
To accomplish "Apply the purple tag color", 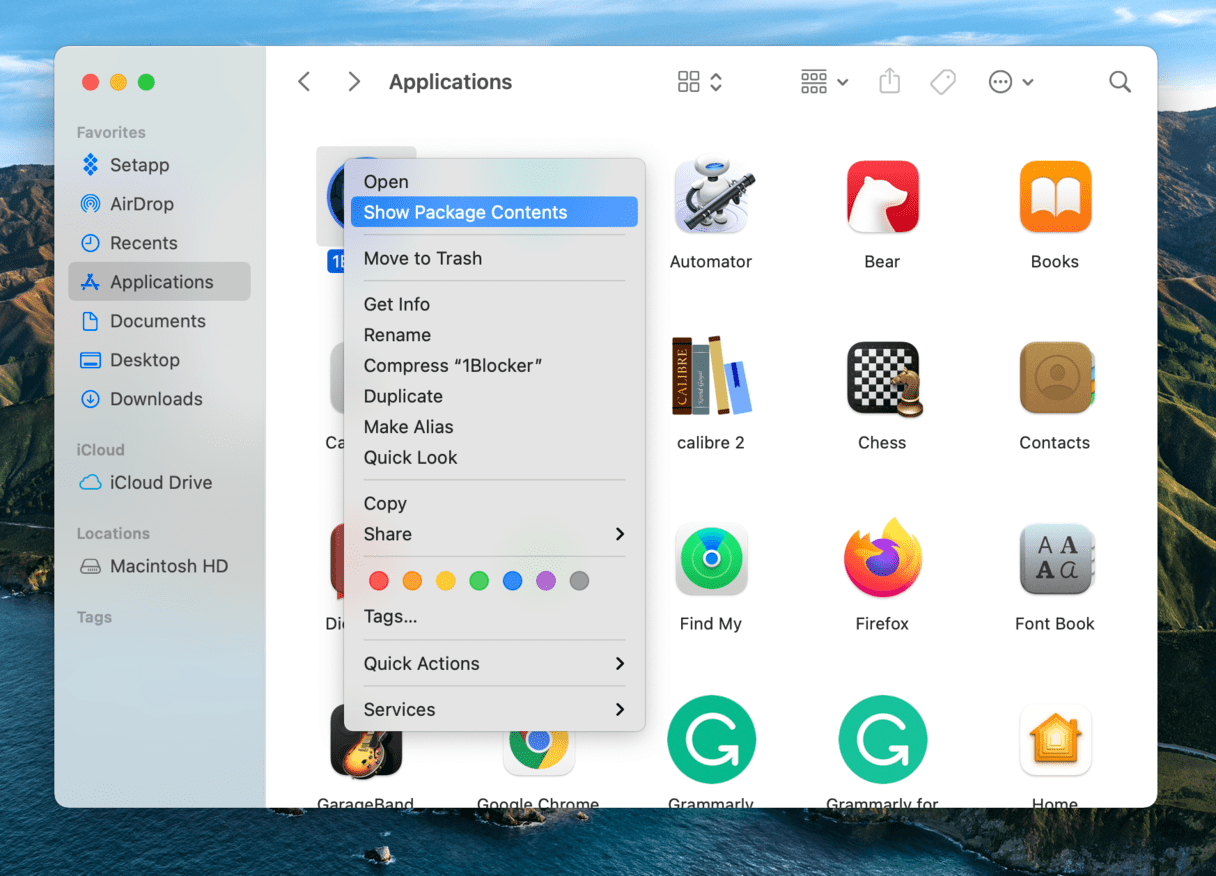I will [546, 580].
